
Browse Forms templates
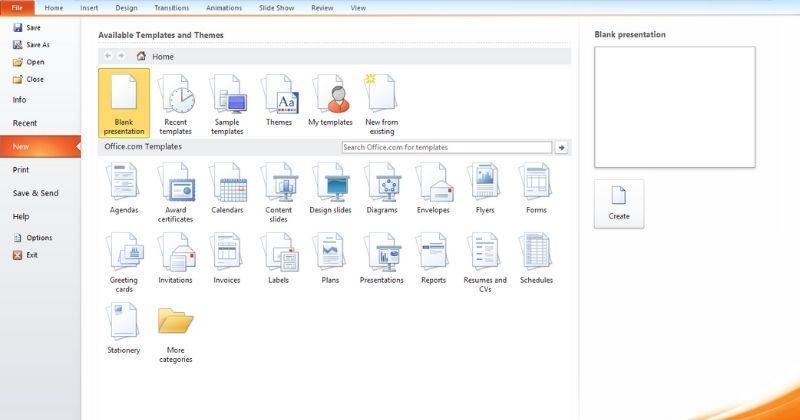[536, 188]
